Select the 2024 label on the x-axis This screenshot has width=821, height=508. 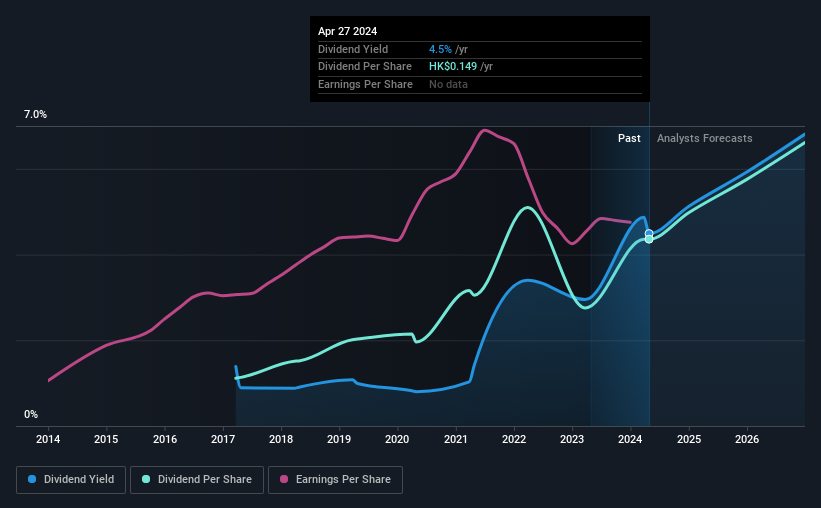click(630, 439)
